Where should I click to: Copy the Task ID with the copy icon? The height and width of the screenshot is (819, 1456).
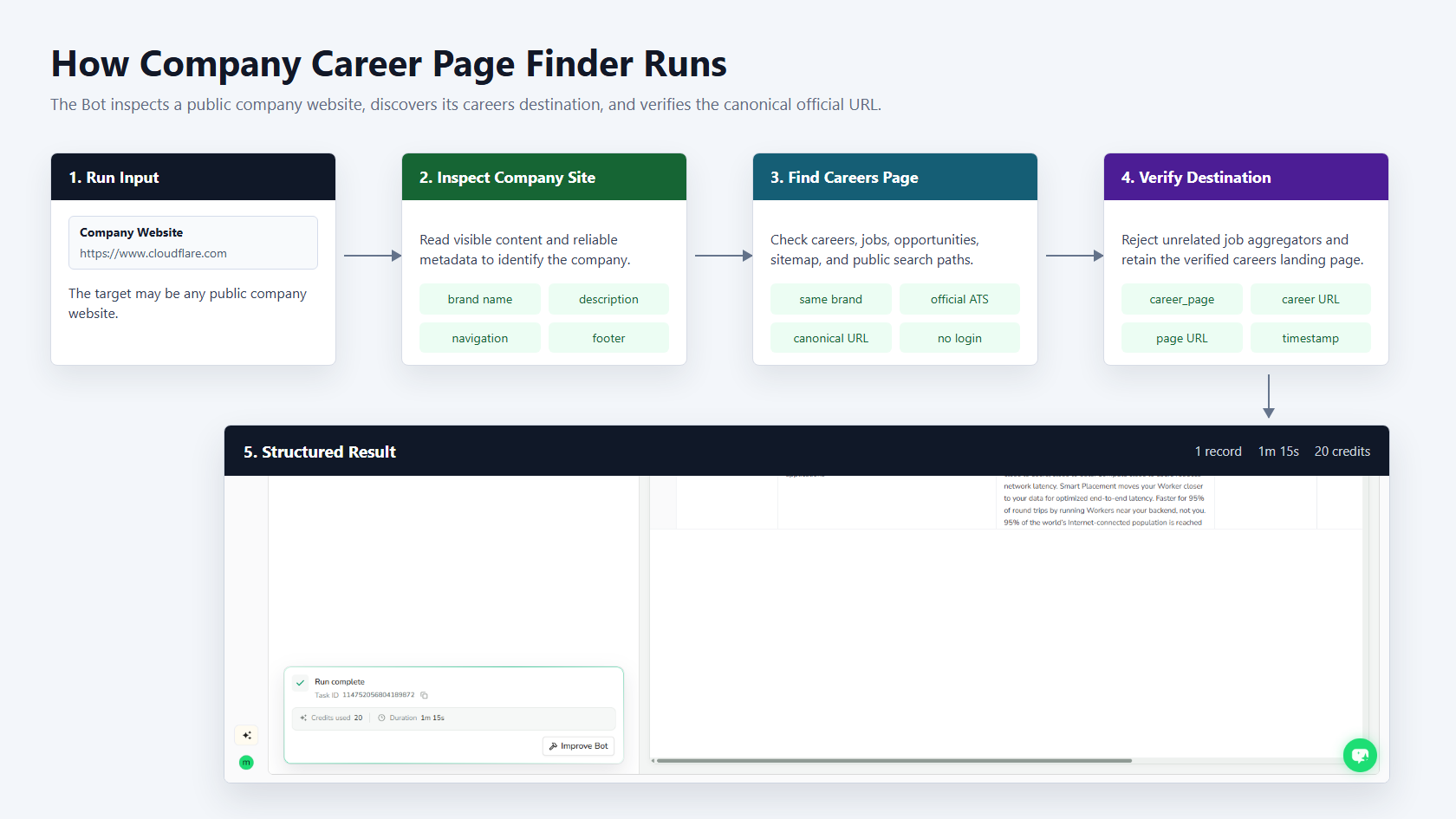[425, 695]
